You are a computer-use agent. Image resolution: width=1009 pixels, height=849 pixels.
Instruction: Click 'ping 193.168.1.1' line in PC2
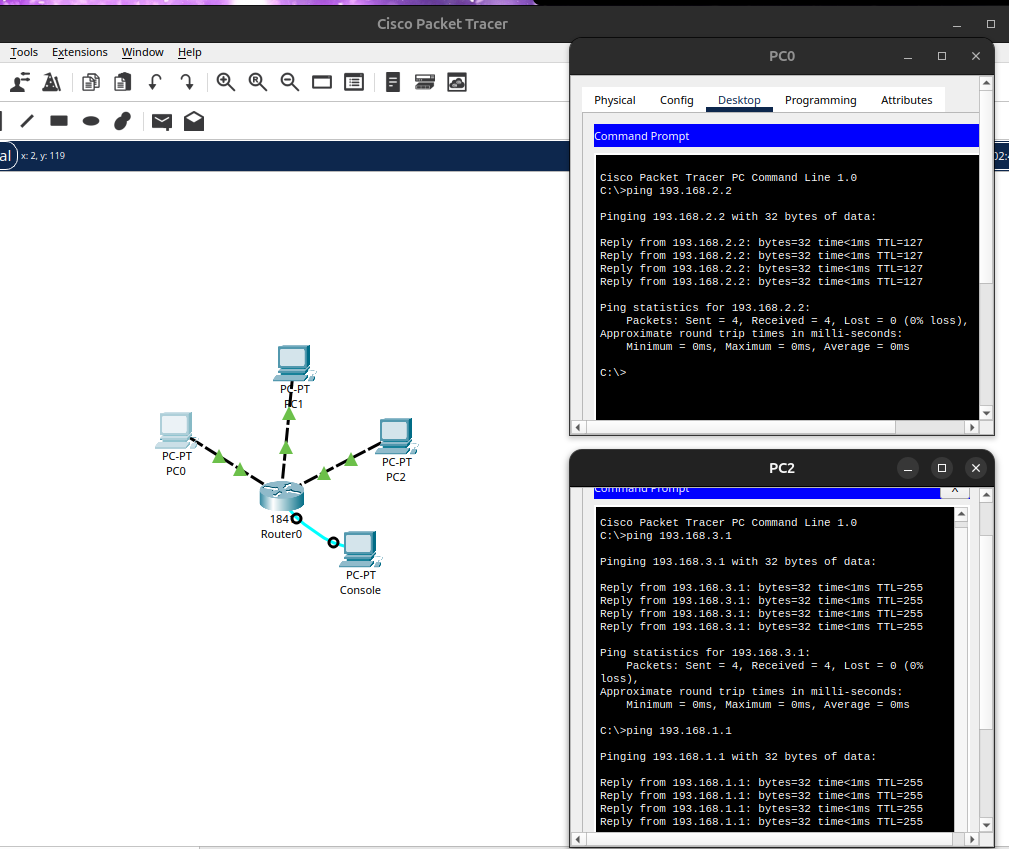click(x=665, y=731)
